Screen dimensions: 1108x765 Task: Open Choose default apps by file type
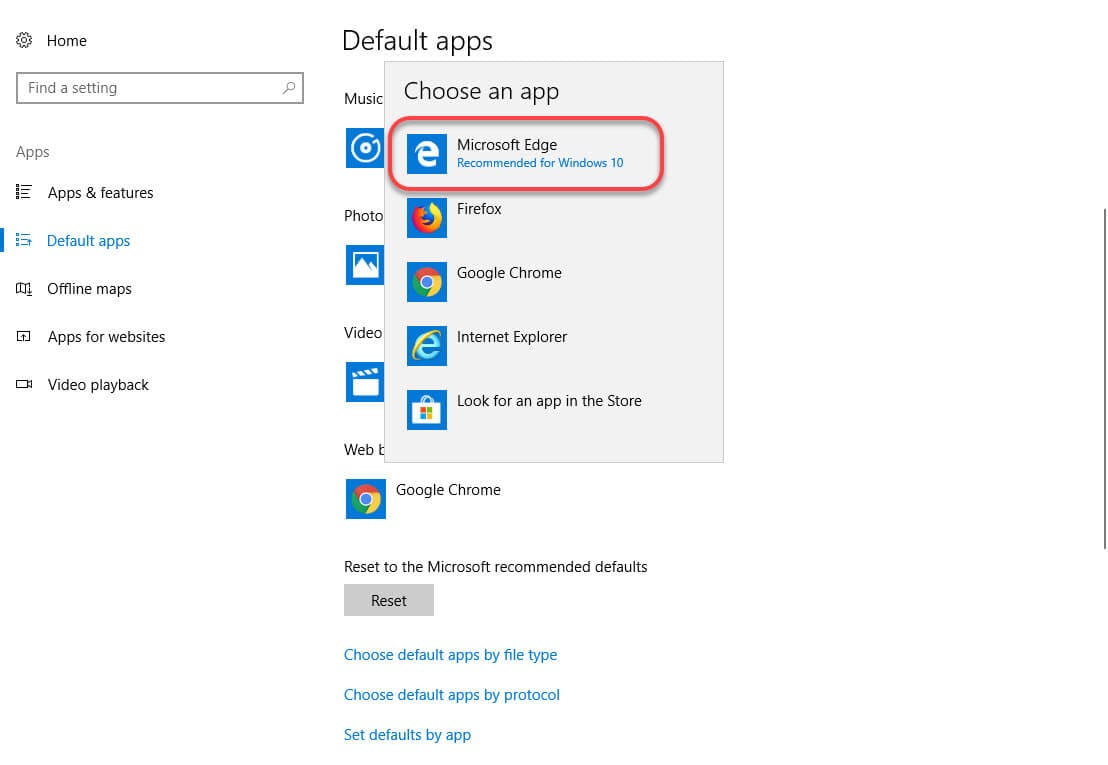point(450,655)
